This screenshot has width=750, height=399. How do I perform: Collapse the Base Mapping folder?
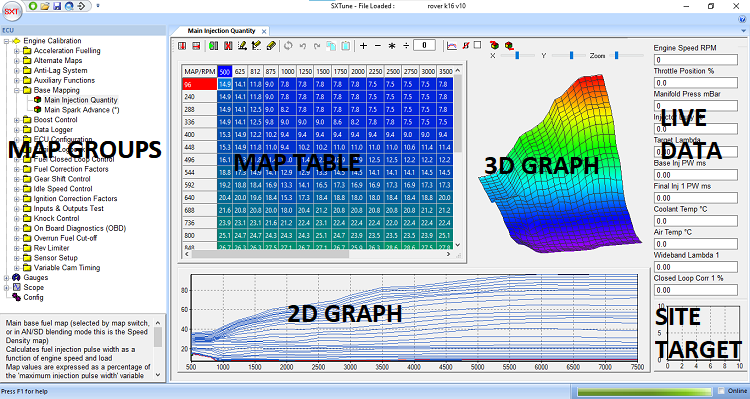coord(17,90)
